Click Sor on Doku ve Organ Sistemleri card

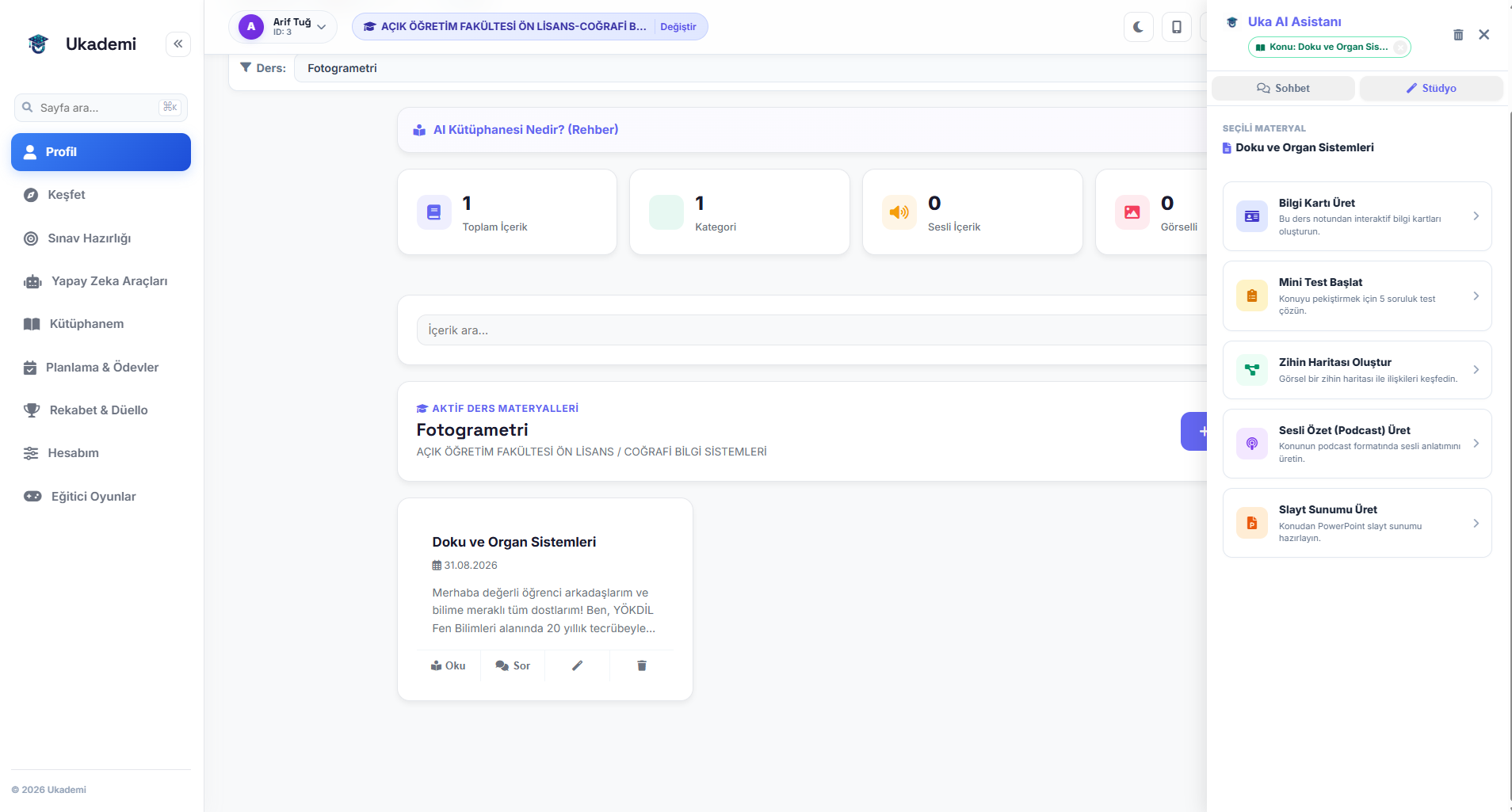click(513, 665)
